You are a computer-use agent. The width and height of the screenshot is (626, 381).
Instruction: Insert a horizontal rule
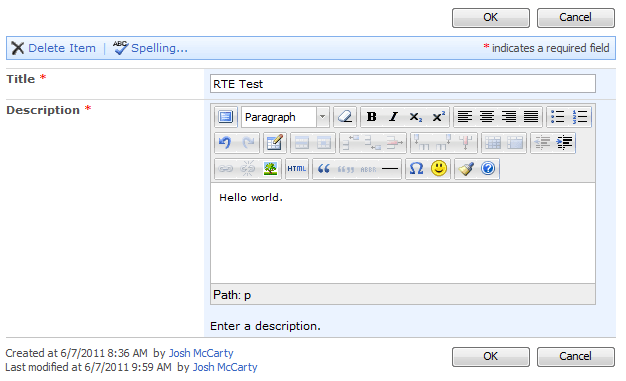(x=390, y=169)
